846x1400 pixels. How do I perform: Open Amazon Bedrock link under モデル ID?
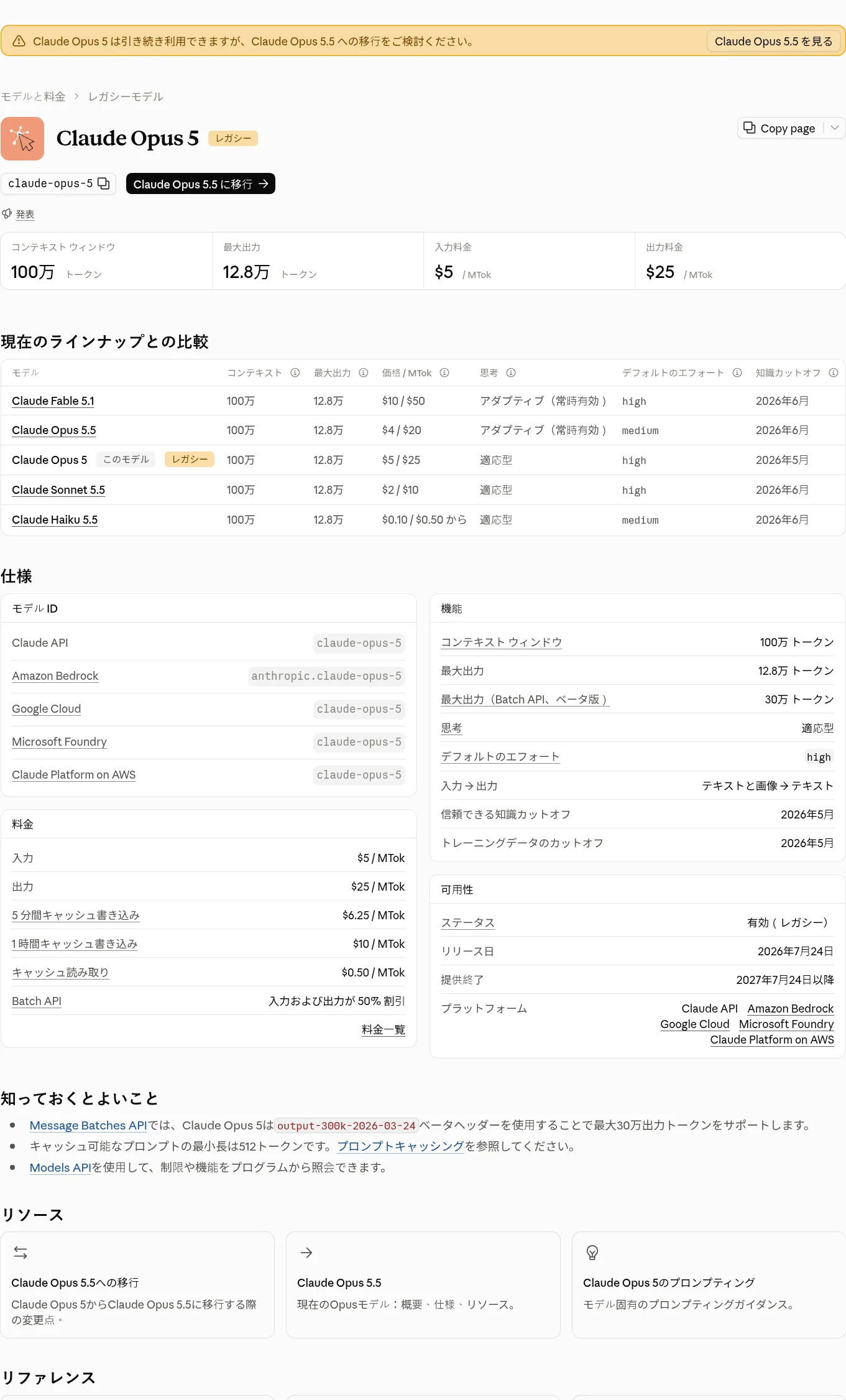pos(55,676)
